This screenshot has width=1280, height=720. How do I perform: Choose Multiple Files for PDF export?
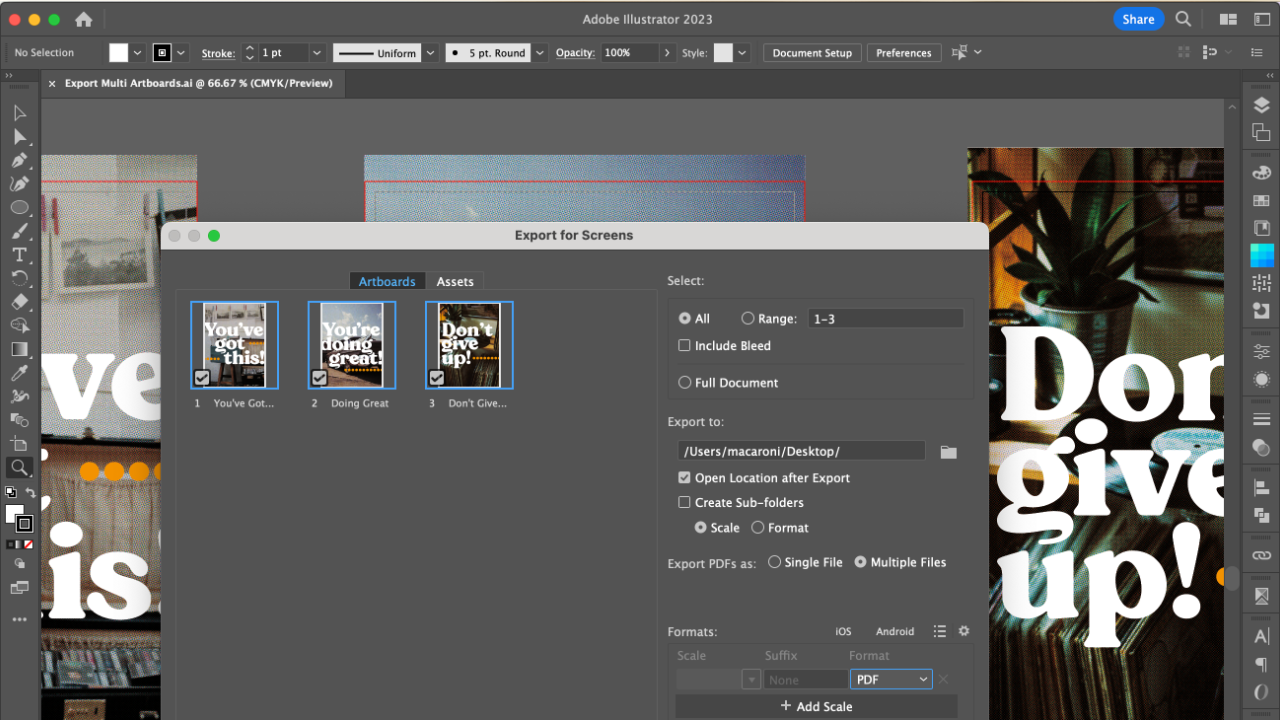(861, 562)
